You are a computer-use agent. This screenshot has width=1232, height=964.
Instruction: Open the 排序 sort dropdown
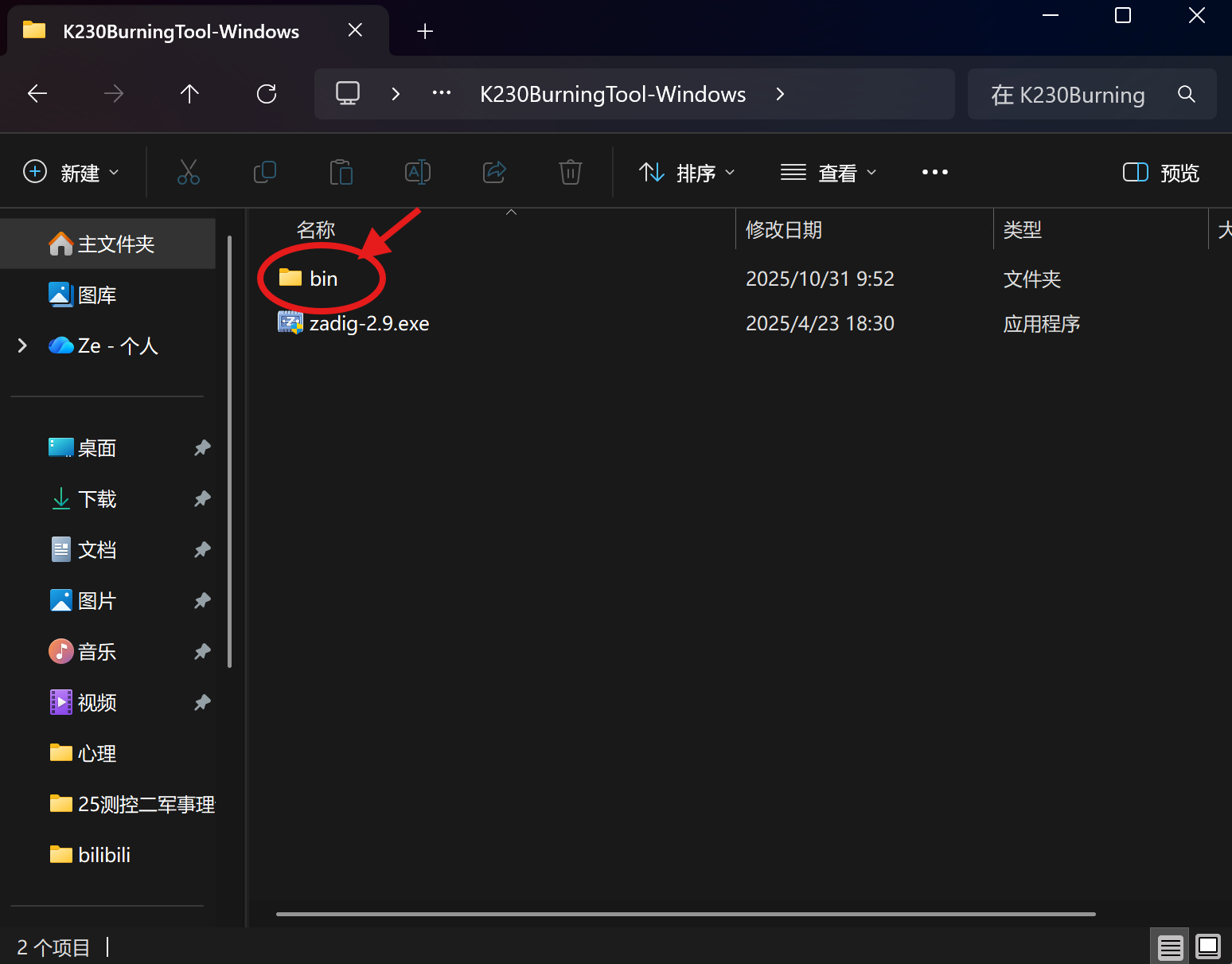pos(687,173)
